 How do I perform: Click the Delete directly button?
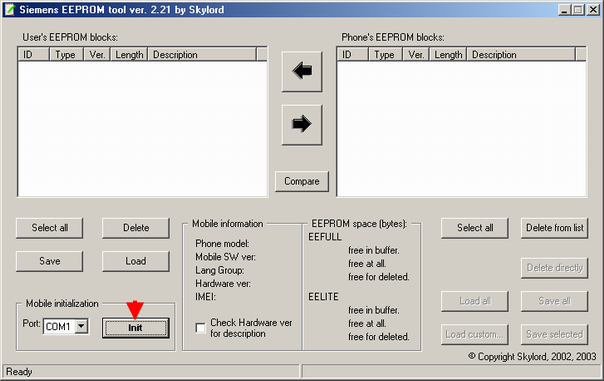click(555, 268)
